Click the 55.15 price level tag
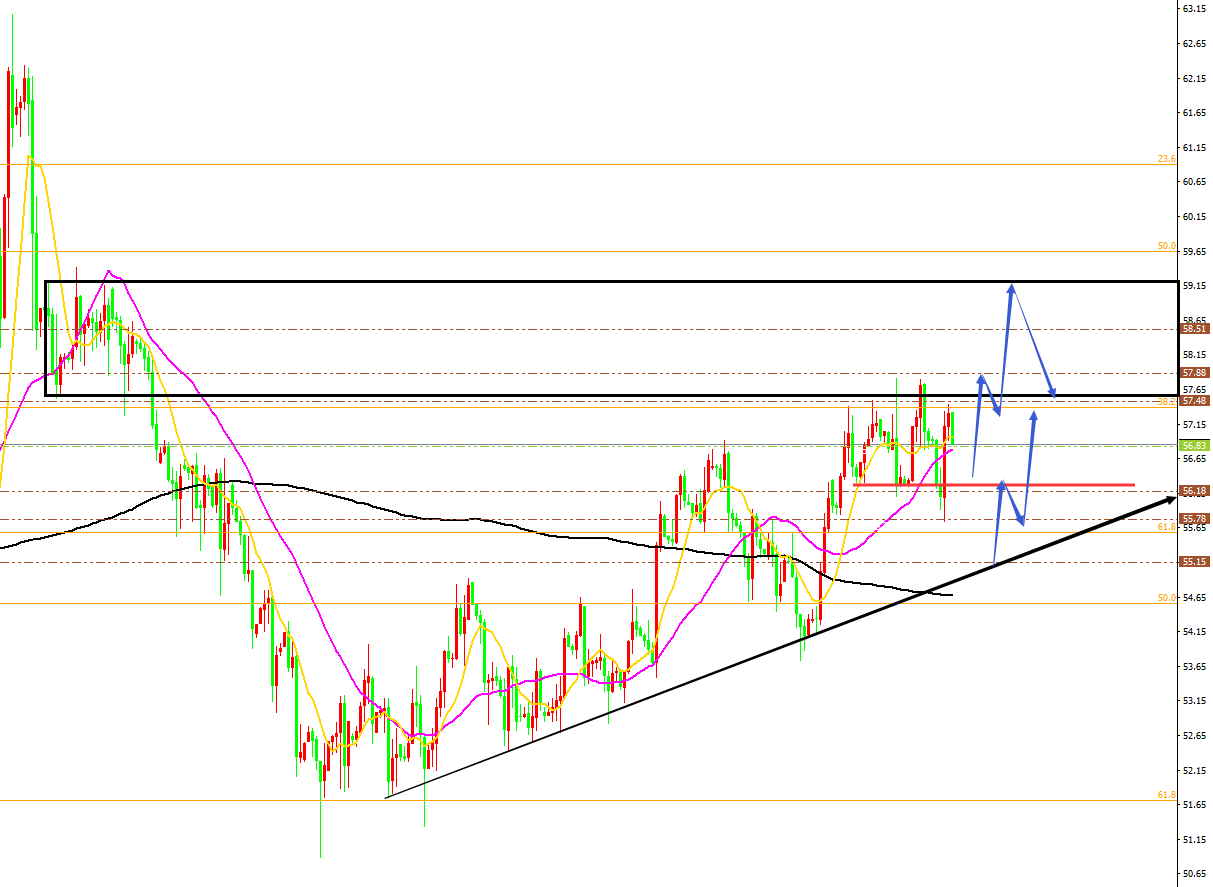The width and height of the screenshot is (1213, 887). click(x=1195, y=562)
